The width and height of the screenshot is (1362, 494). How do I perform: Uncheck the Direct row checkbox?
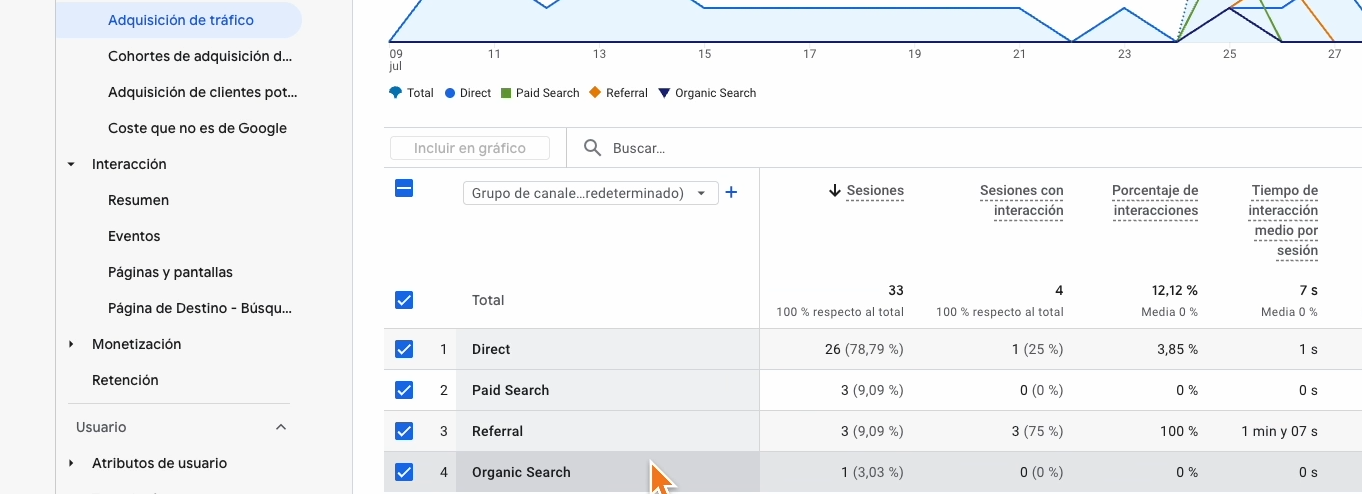[404, 349]
